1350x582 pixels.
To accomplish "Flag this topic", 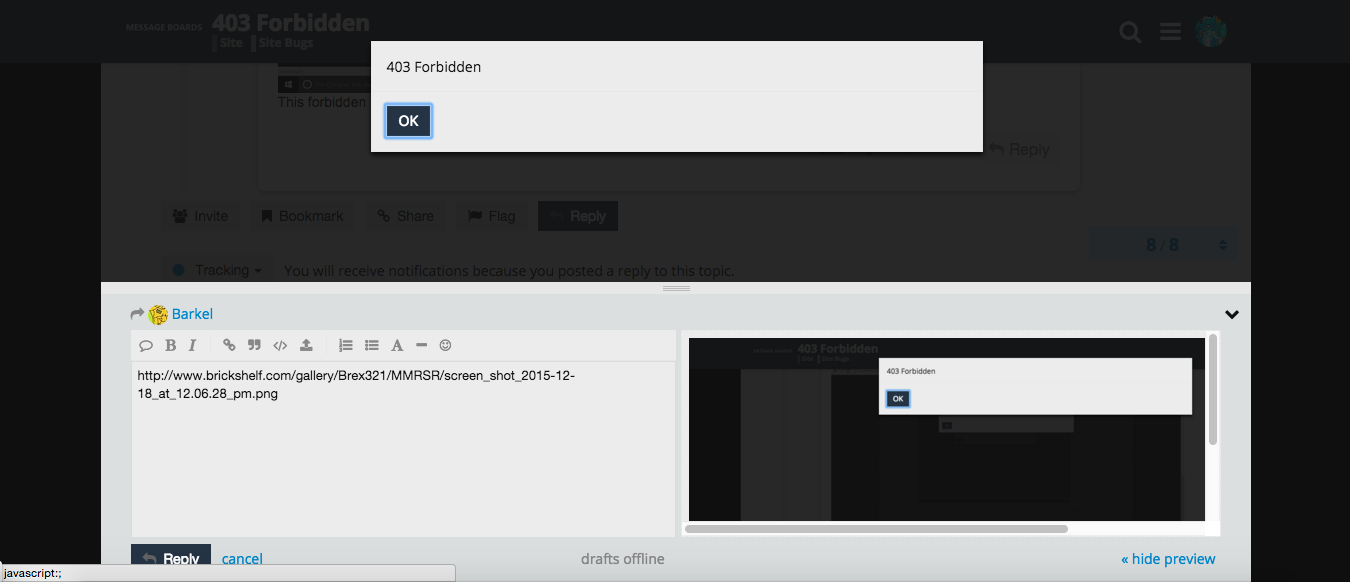I will point(491,215).
